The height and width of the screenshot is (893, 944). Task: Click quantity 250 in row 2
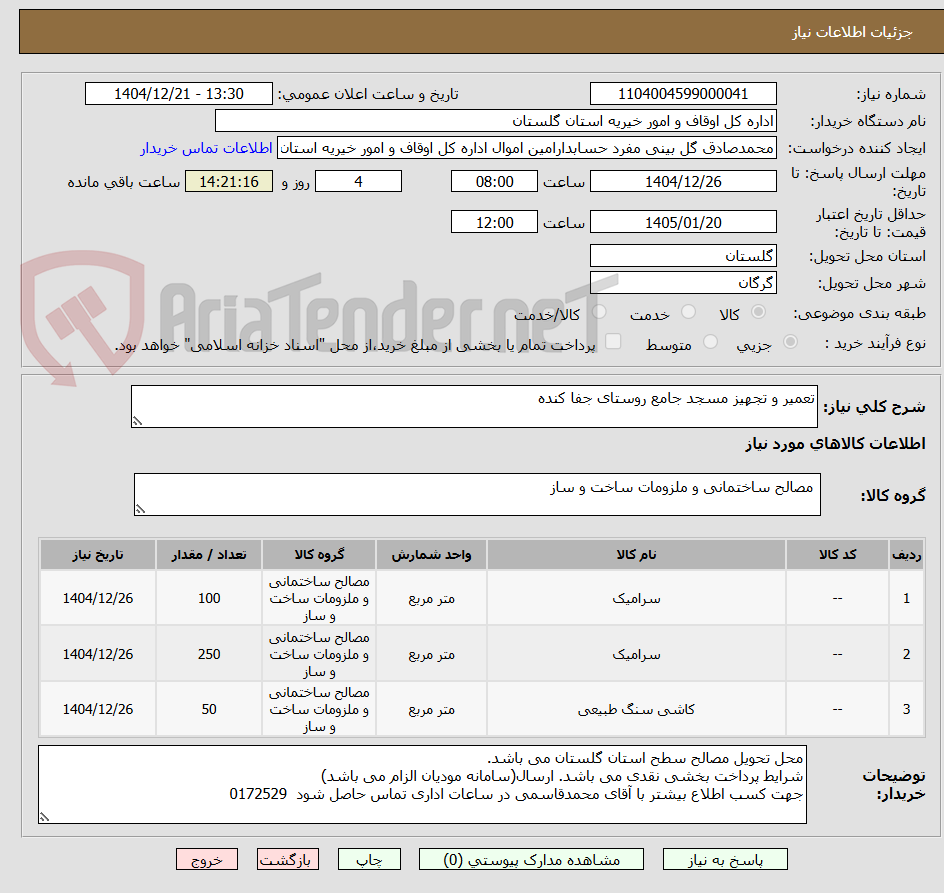click(209, 654)
